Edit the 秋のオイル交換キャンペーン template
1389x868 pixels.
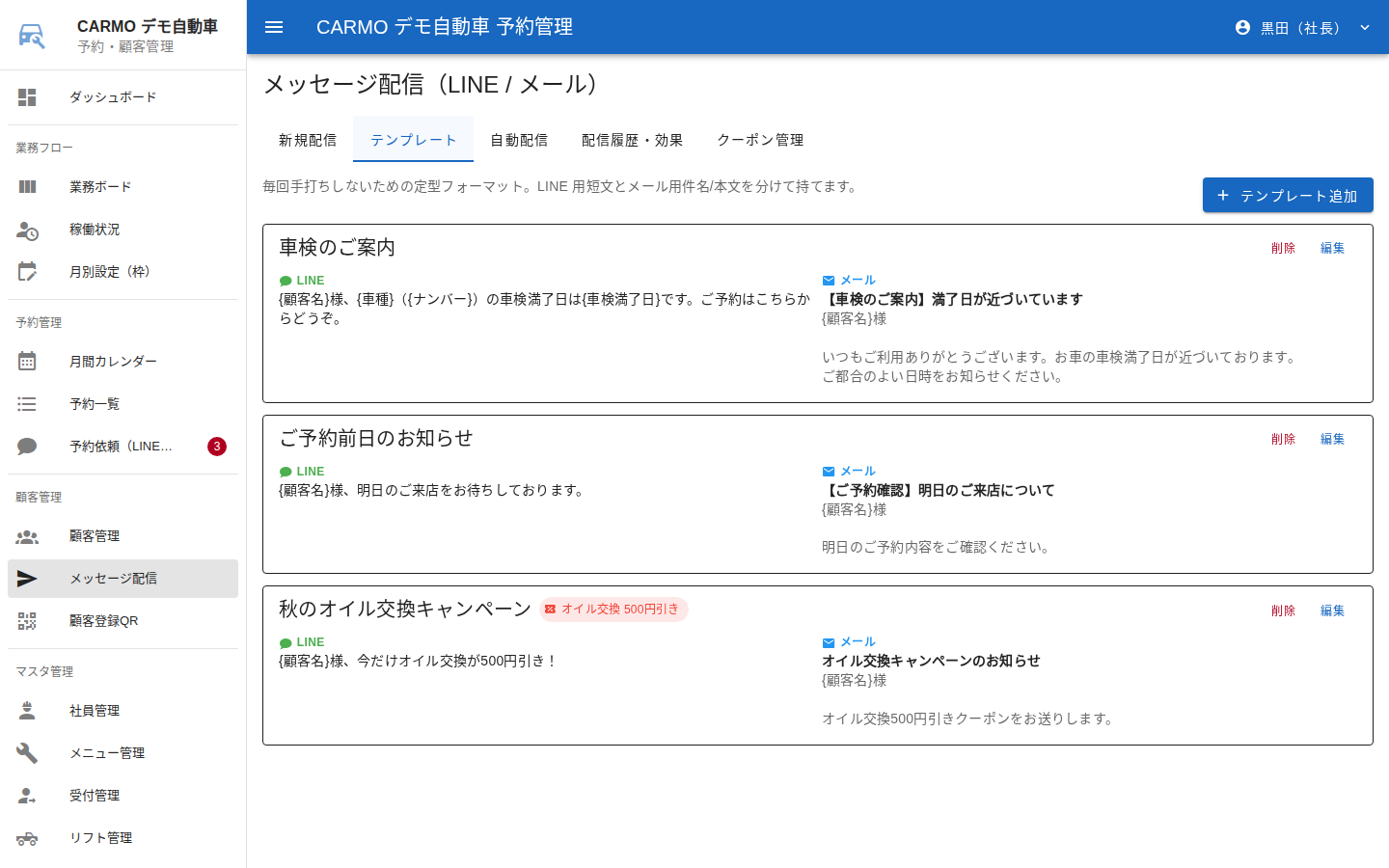[x=1332, y=610]
